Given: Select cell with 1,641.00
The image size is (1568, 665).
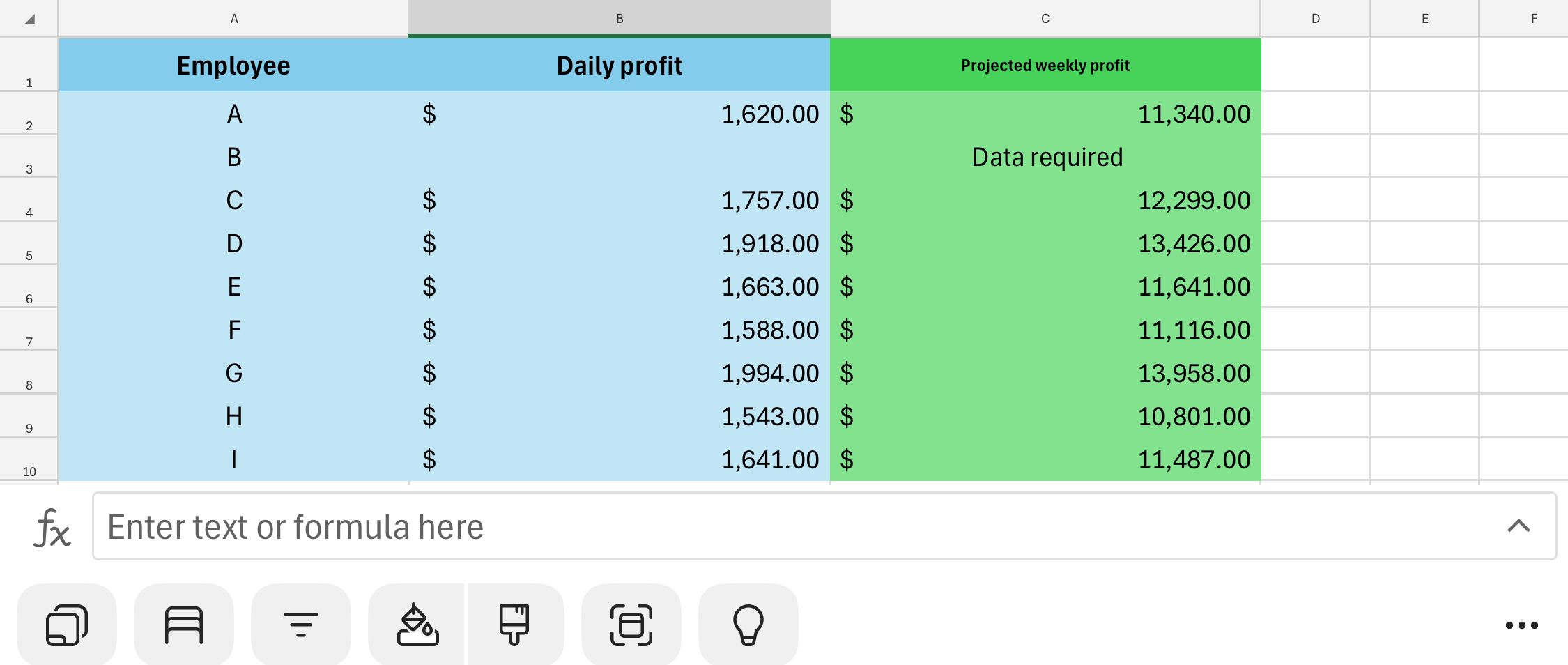Looking at the screenshot, I should click(619, 459).
